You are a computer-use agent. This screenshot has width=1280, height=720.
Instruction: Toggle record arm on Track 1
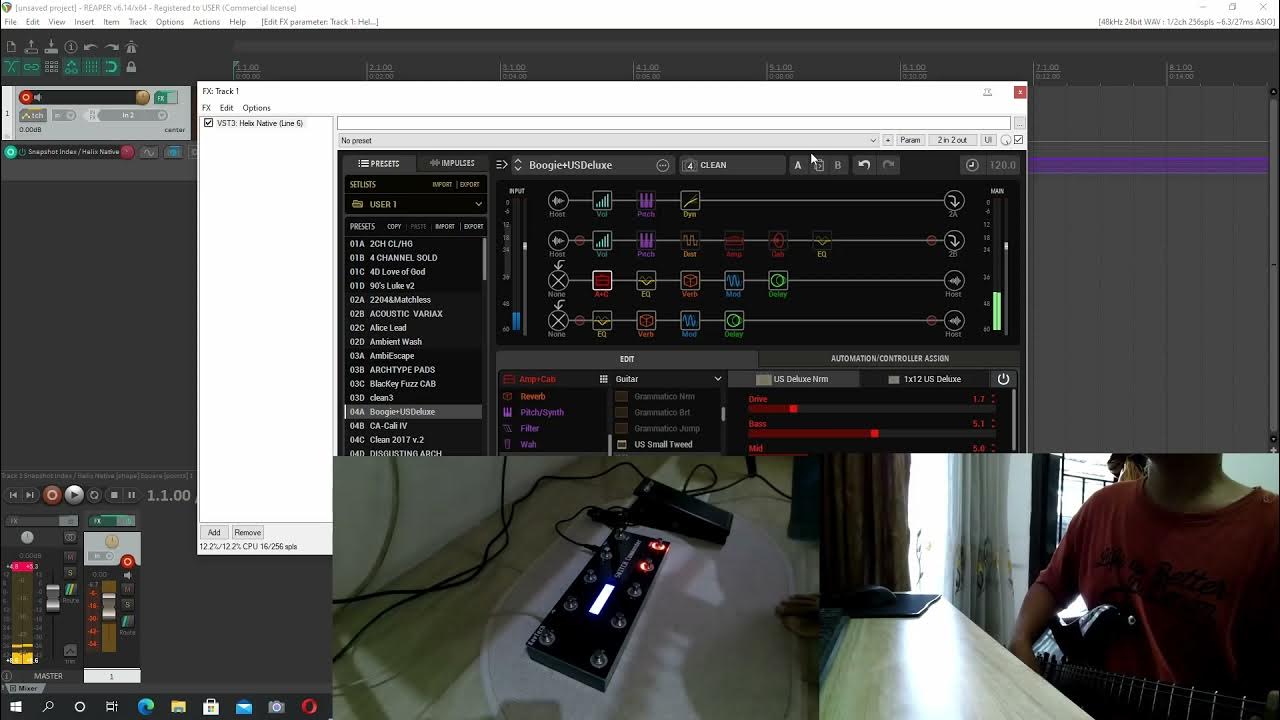click(26, 97)
